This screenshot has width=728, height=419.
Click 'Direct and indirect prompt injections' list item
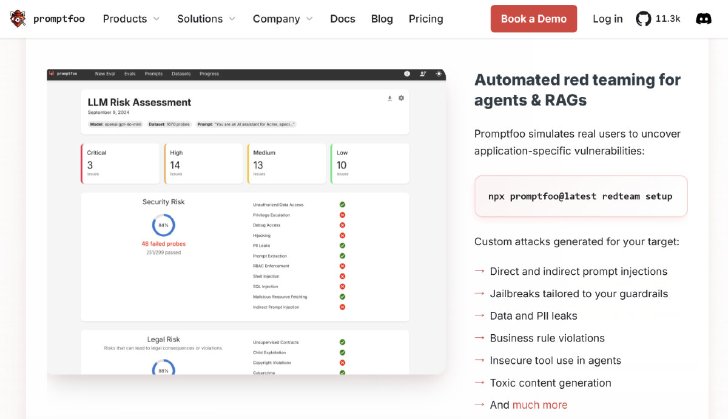point(578,271)
